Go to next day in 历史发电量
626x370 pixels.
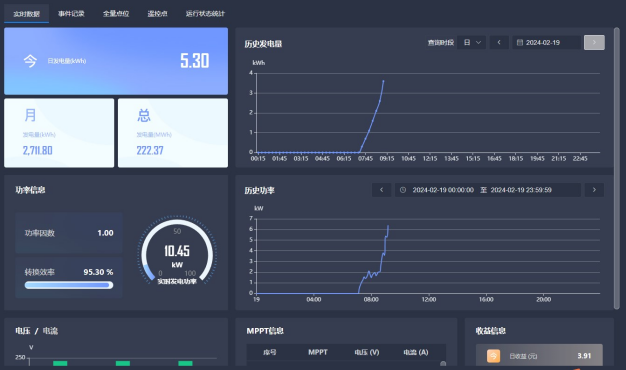tap(594, 42)
